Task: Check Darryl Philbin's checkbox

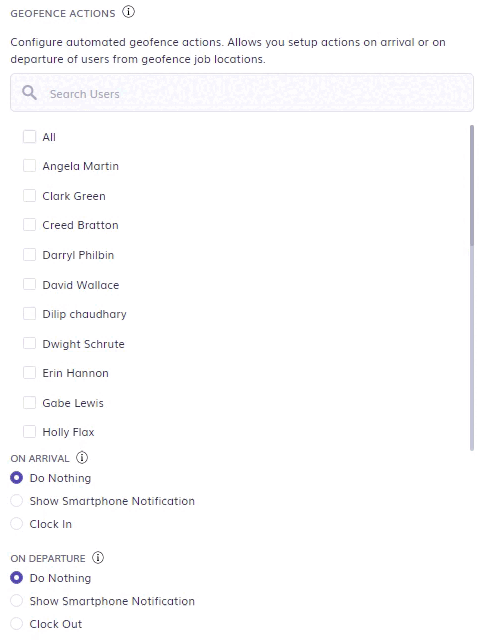Action: tap(29, 255)
